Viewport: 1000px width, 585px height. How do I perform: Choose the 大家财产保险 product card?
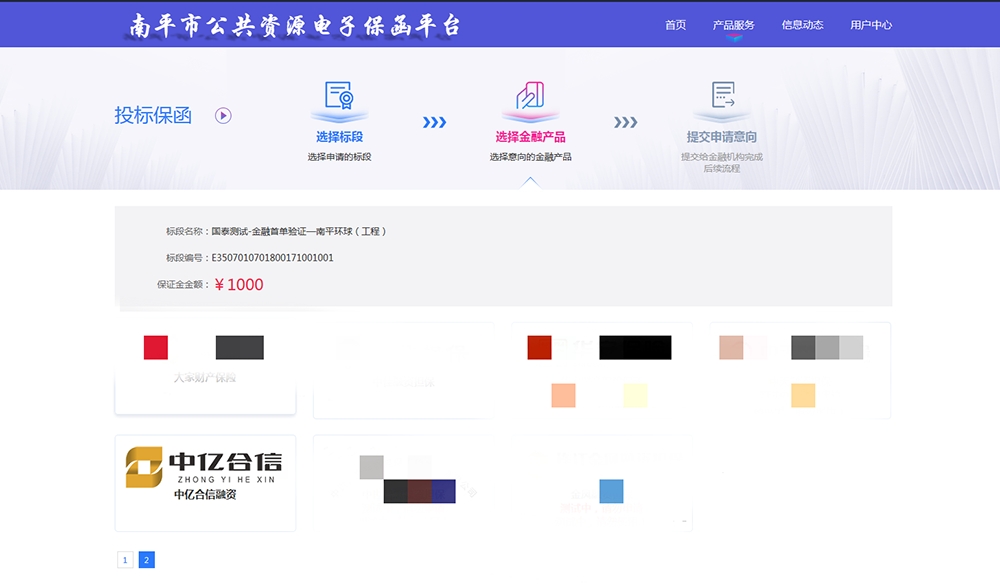[205, 369]
